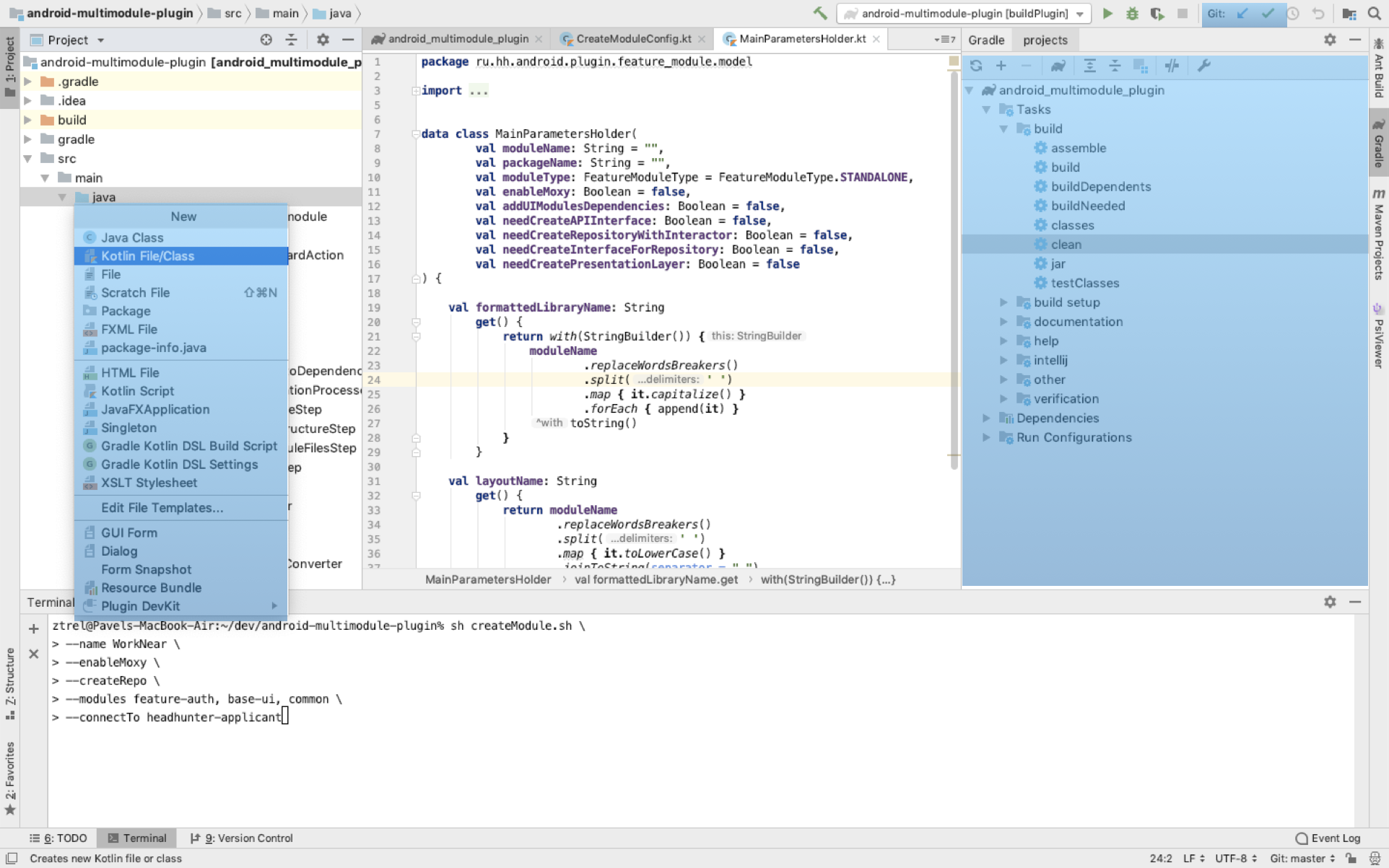Screen dimensions: 1389x868
Task: Refresh all Gradle projects
Action: tap(976, 66)
